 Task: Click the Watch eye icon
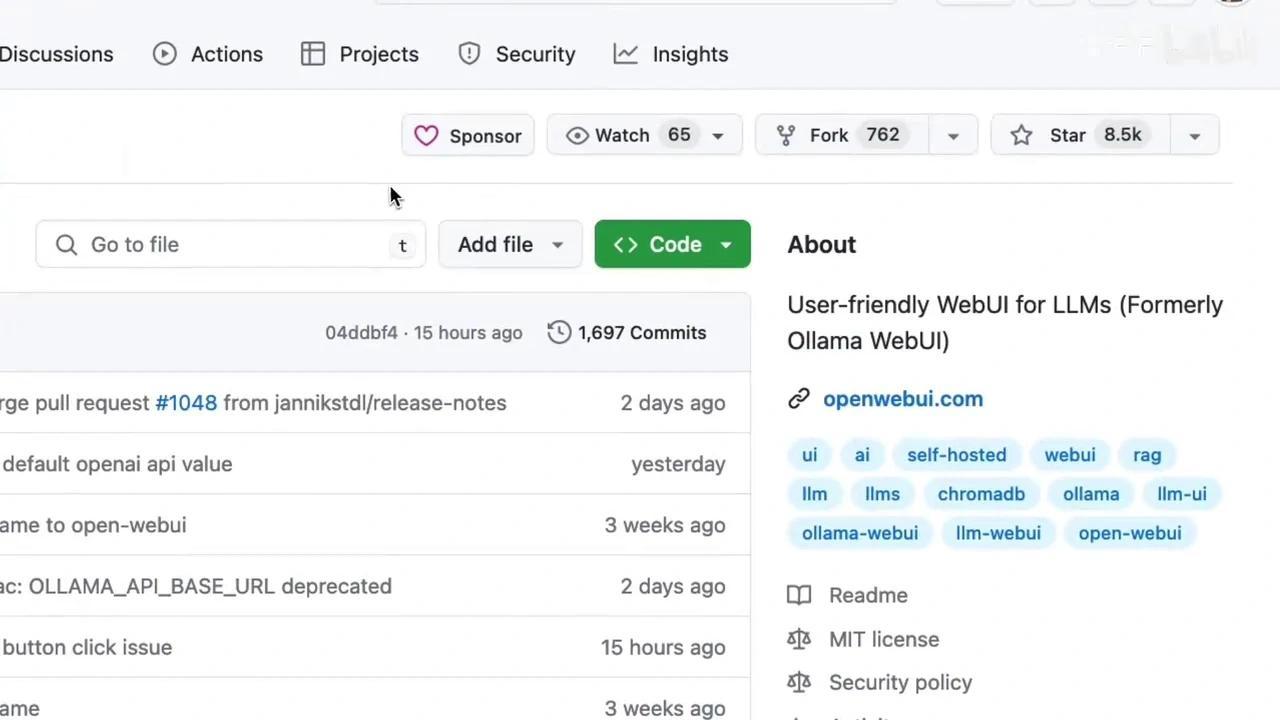(577, 136)
